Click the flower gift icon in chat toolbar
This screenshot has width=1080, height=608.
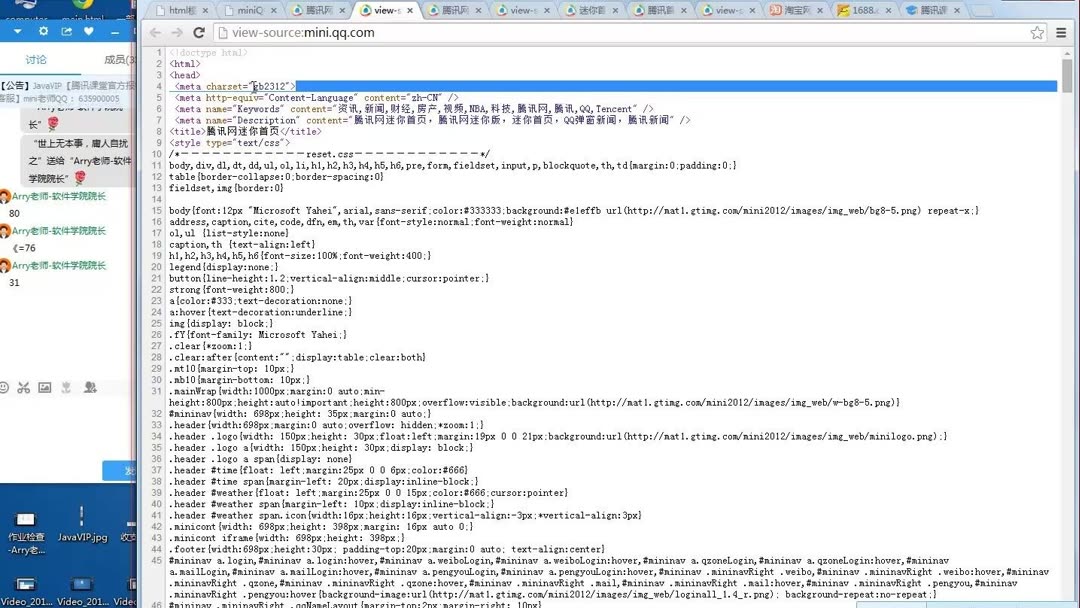click(66, 388)
